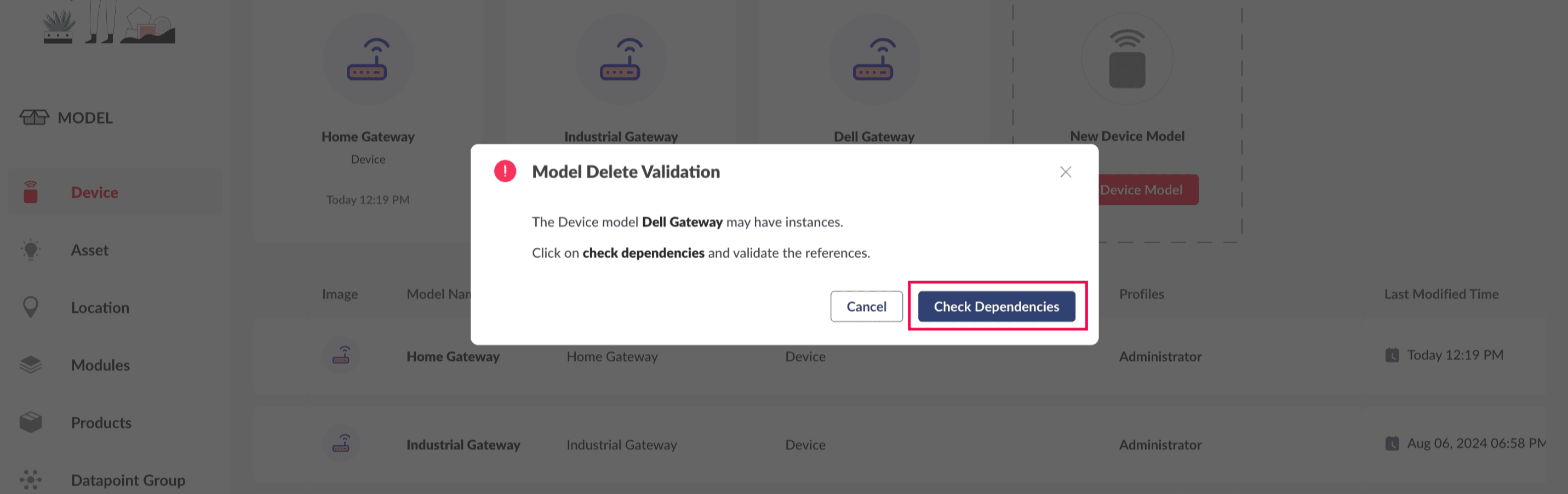Click the Home Gateway card router icon
This screenshot has height=494, width=1568.
tap(368, 59)
